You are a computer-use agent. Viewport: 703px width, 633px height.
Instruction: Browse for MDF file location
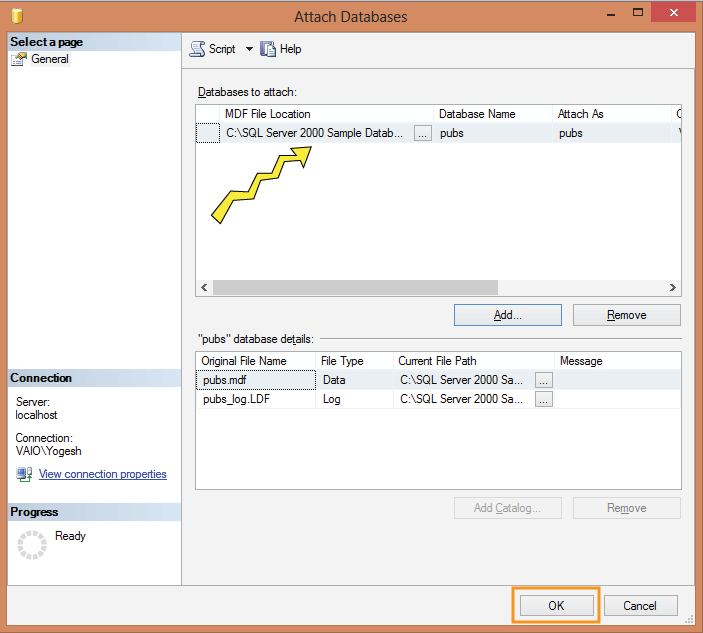coord(422,133)
